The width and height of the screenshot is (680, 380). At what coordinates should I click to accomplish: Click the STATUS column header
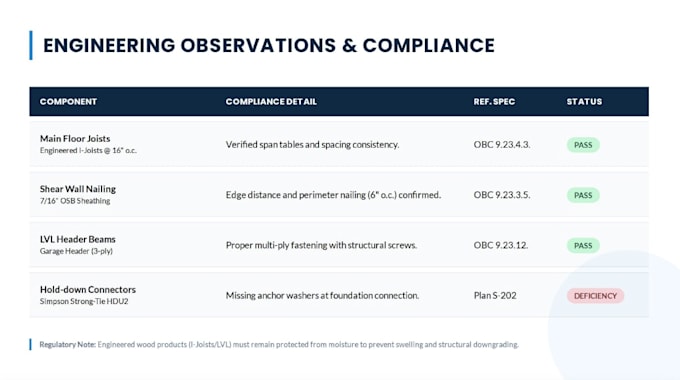tap(584, 102)
